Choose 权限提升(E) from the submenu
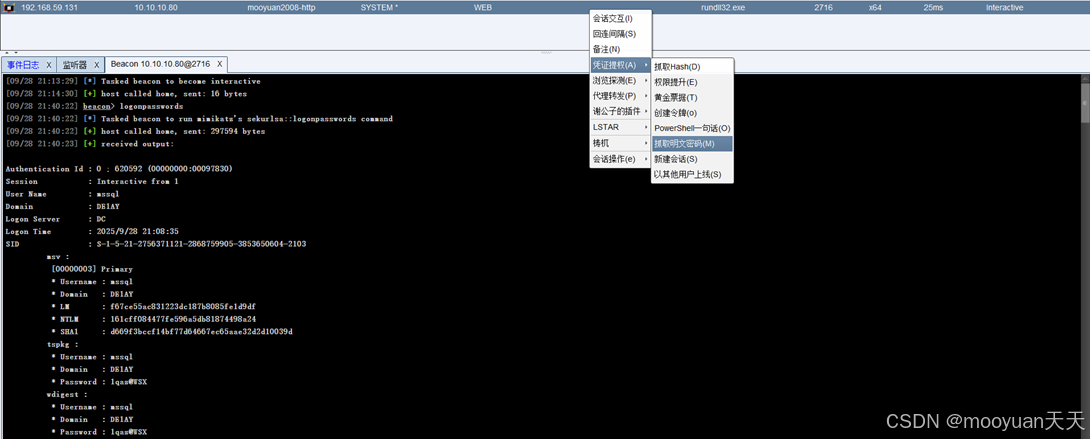1090x439 pixels. coord(692,82)
